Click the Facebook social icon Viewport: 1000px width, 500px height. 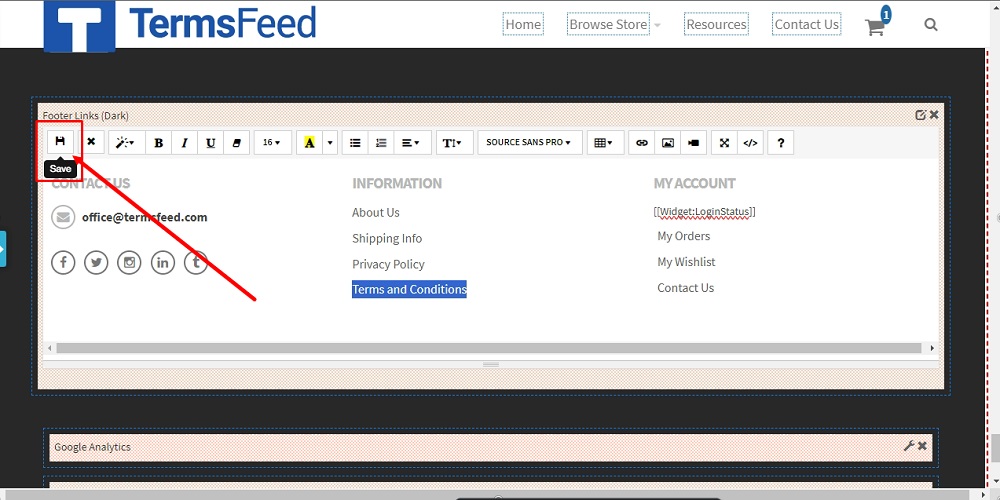click(x=63, y=262)
